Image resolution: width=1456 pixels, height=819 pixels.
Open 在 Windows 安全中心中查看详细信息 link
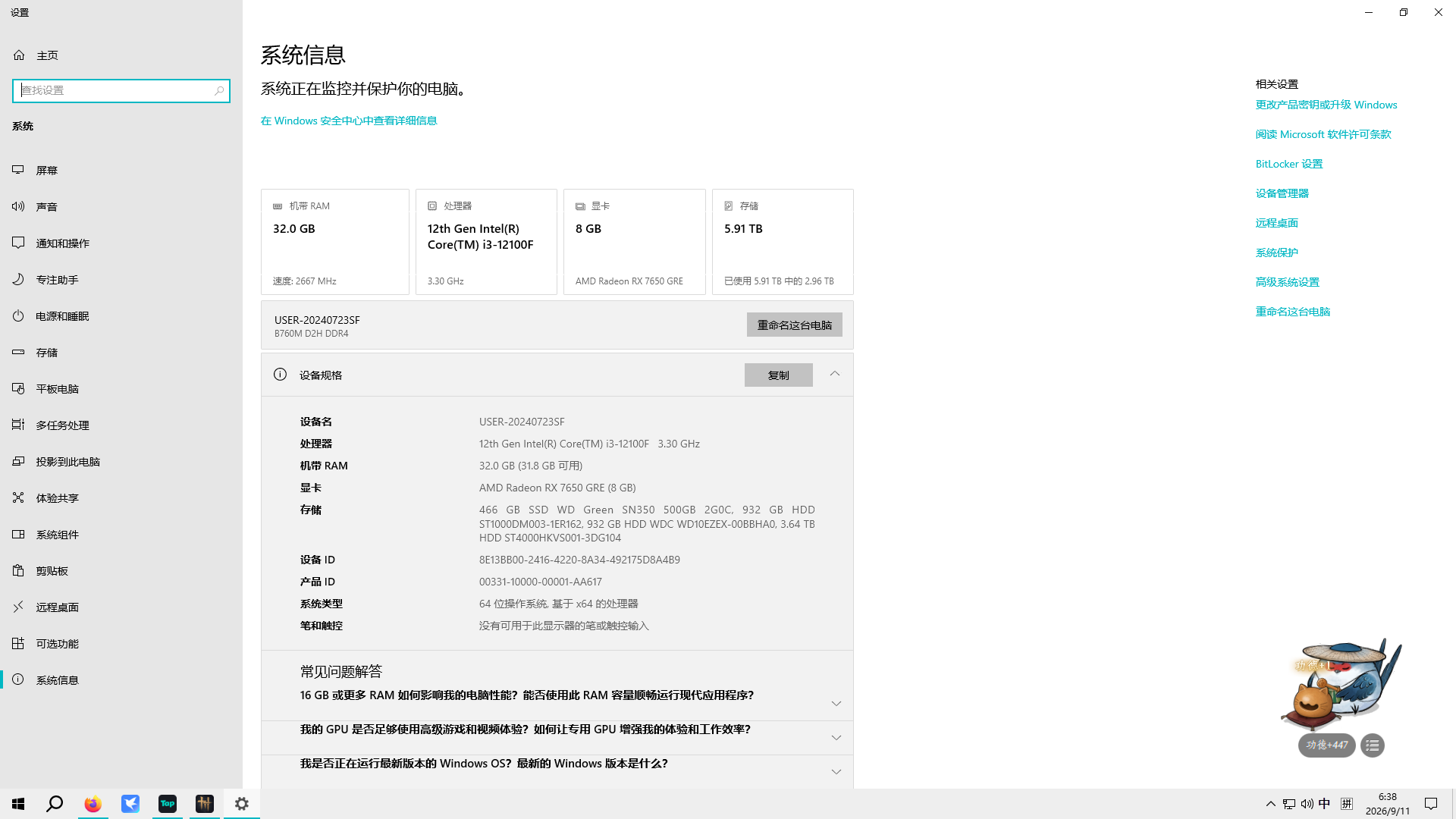click(x=349, y=121)
